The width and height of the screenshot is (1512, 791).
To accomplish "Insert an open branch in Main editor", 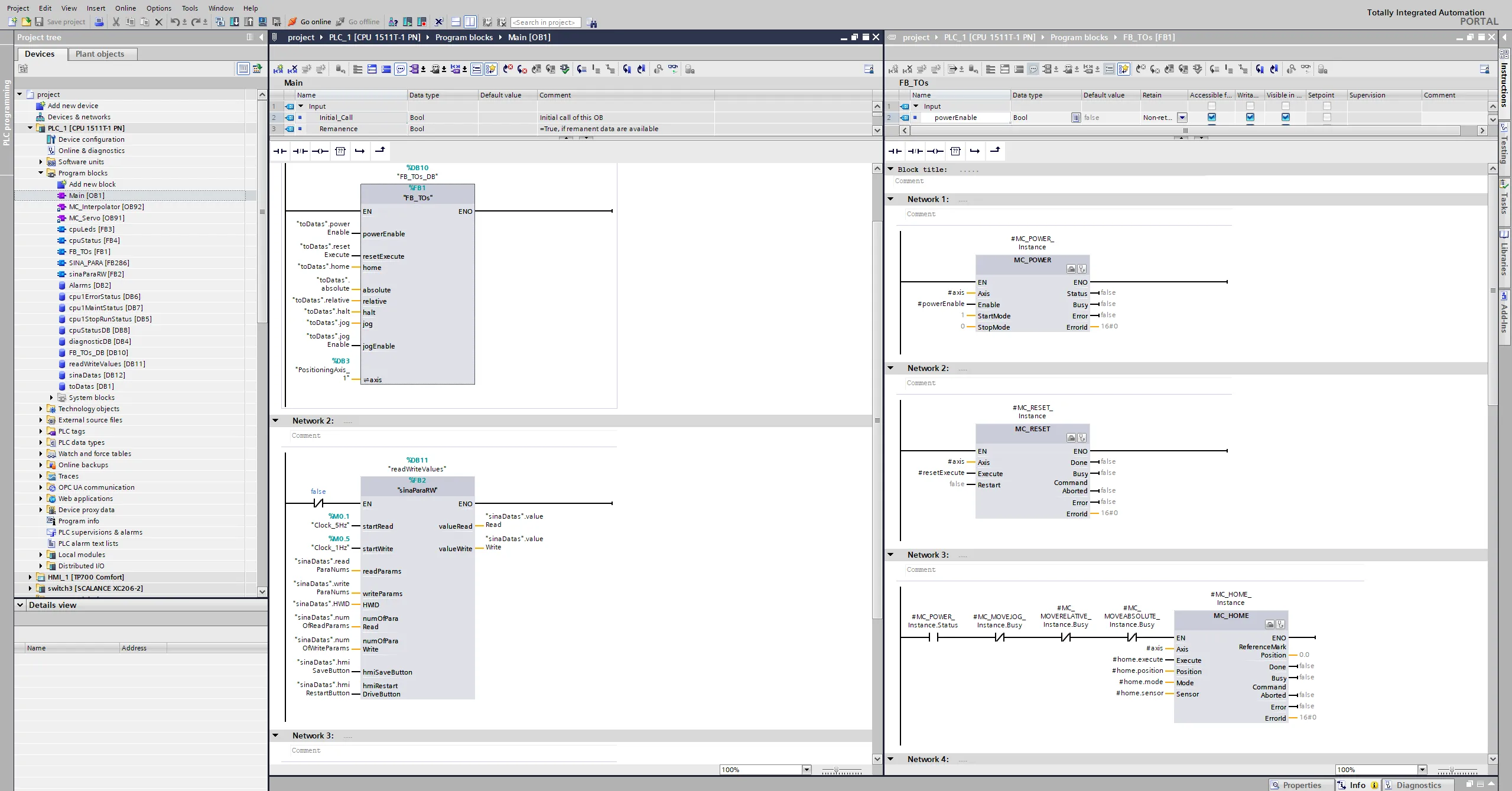I will tap(360, 151).
